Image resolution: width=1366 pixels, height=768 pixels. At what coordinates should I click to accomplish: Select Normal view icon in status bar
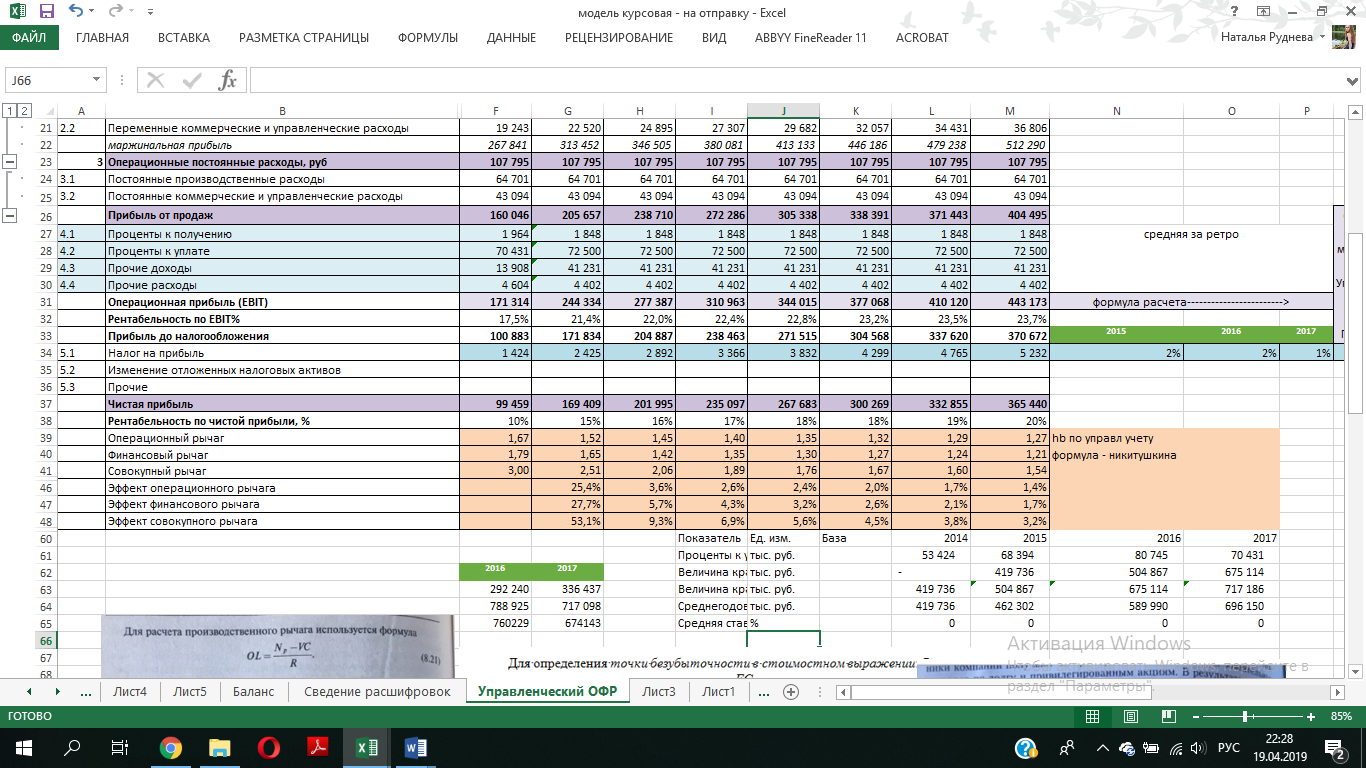pos(1092,716)
